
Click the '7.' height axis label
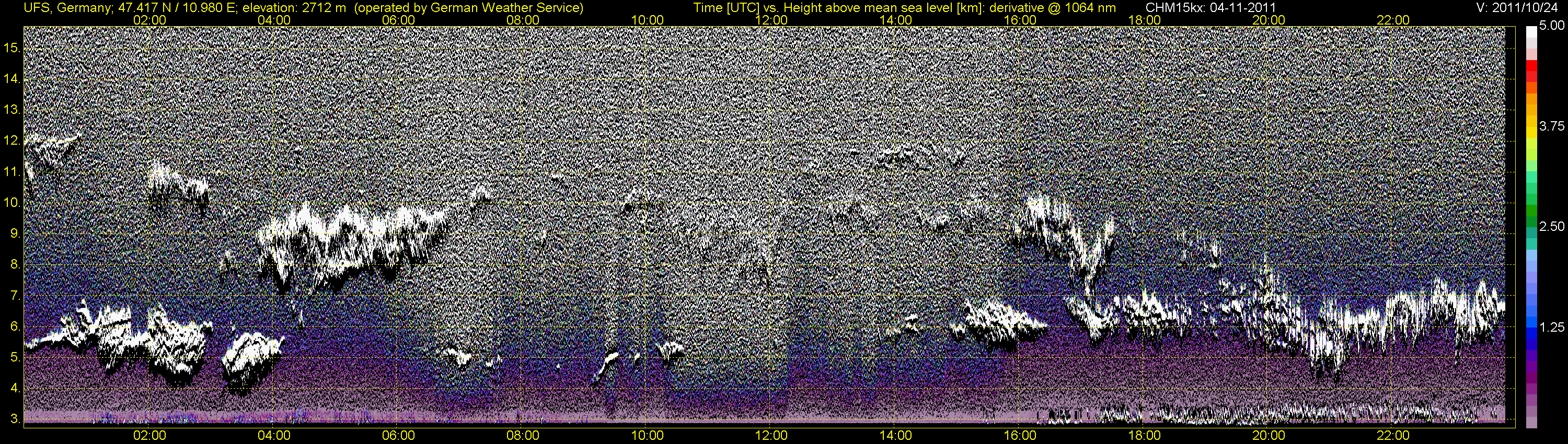pos(16,296)
